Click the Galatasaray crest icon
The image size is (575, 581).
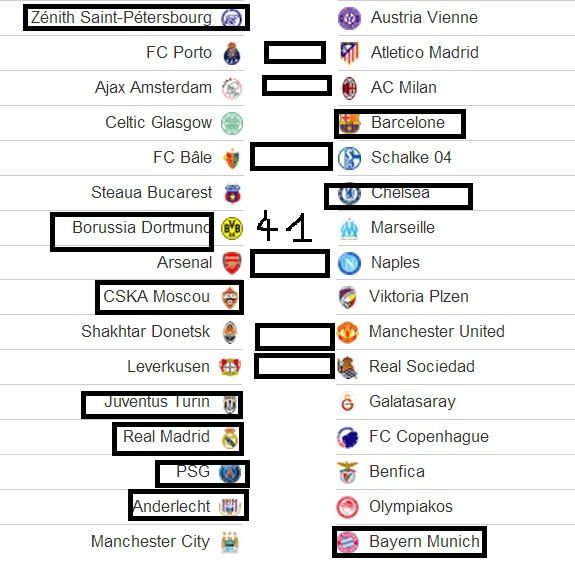point(348,402)
